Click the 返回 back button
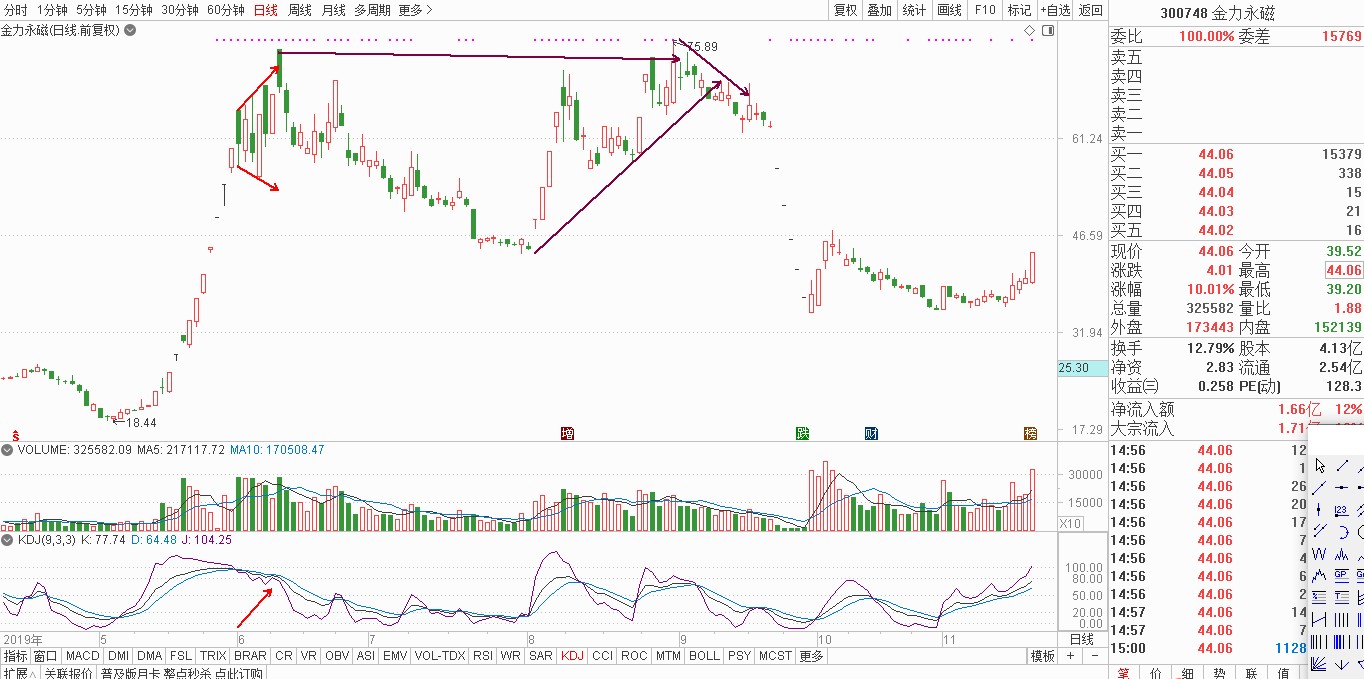The width and height of the screenshot is (1364, 679). pyautogui.click(x=1091, y=10)
